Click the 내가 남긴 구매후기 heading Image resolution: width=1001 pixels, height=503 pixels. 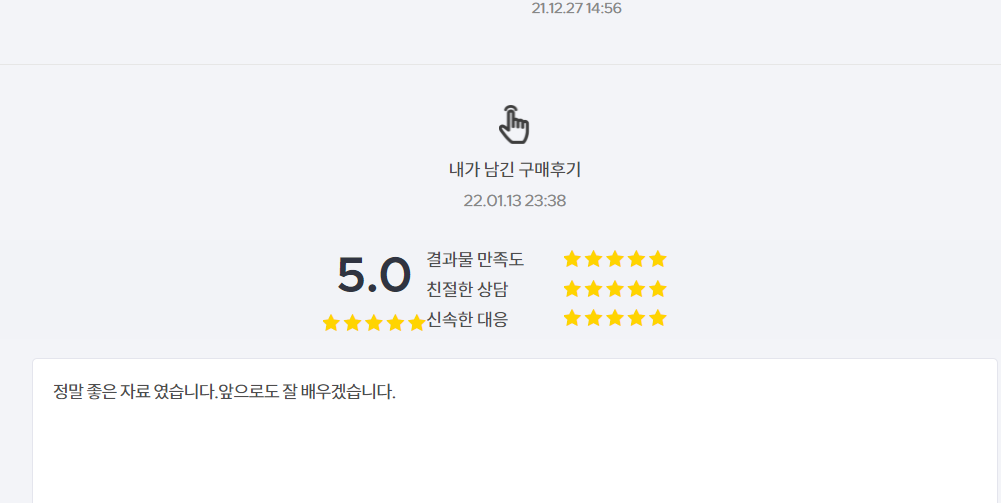tap(515, 170)
